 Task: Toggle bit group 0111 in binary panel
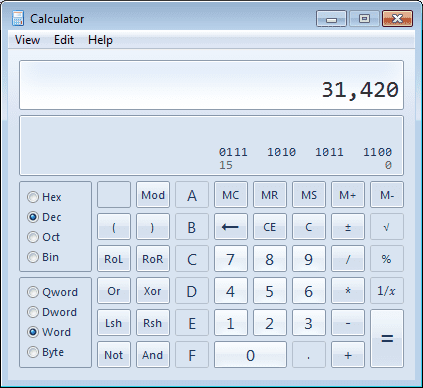pos(233,152)
